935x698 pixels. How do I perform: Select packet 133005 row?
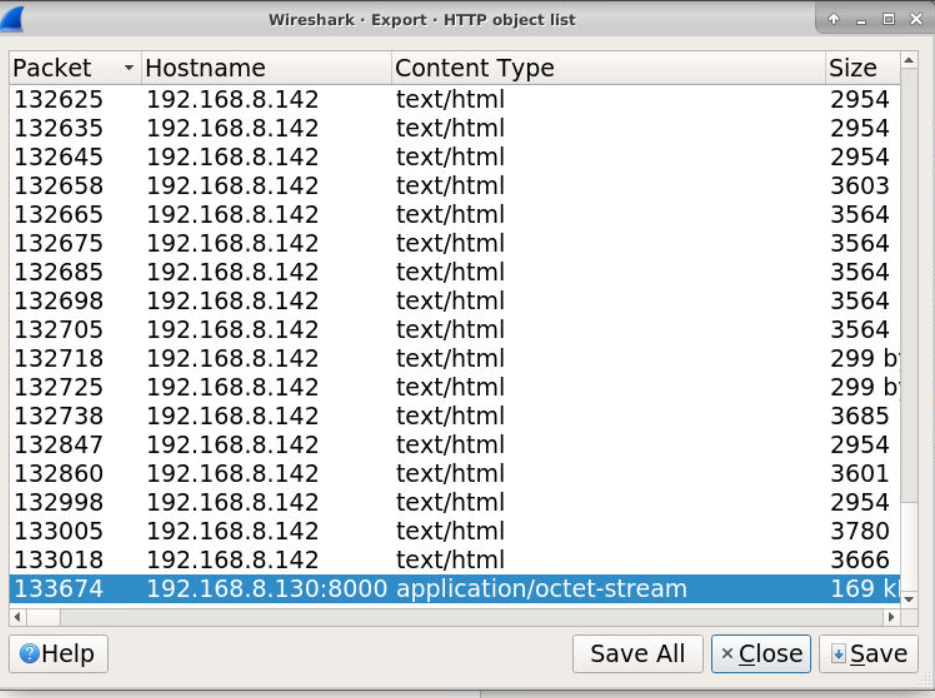(454, 531)
